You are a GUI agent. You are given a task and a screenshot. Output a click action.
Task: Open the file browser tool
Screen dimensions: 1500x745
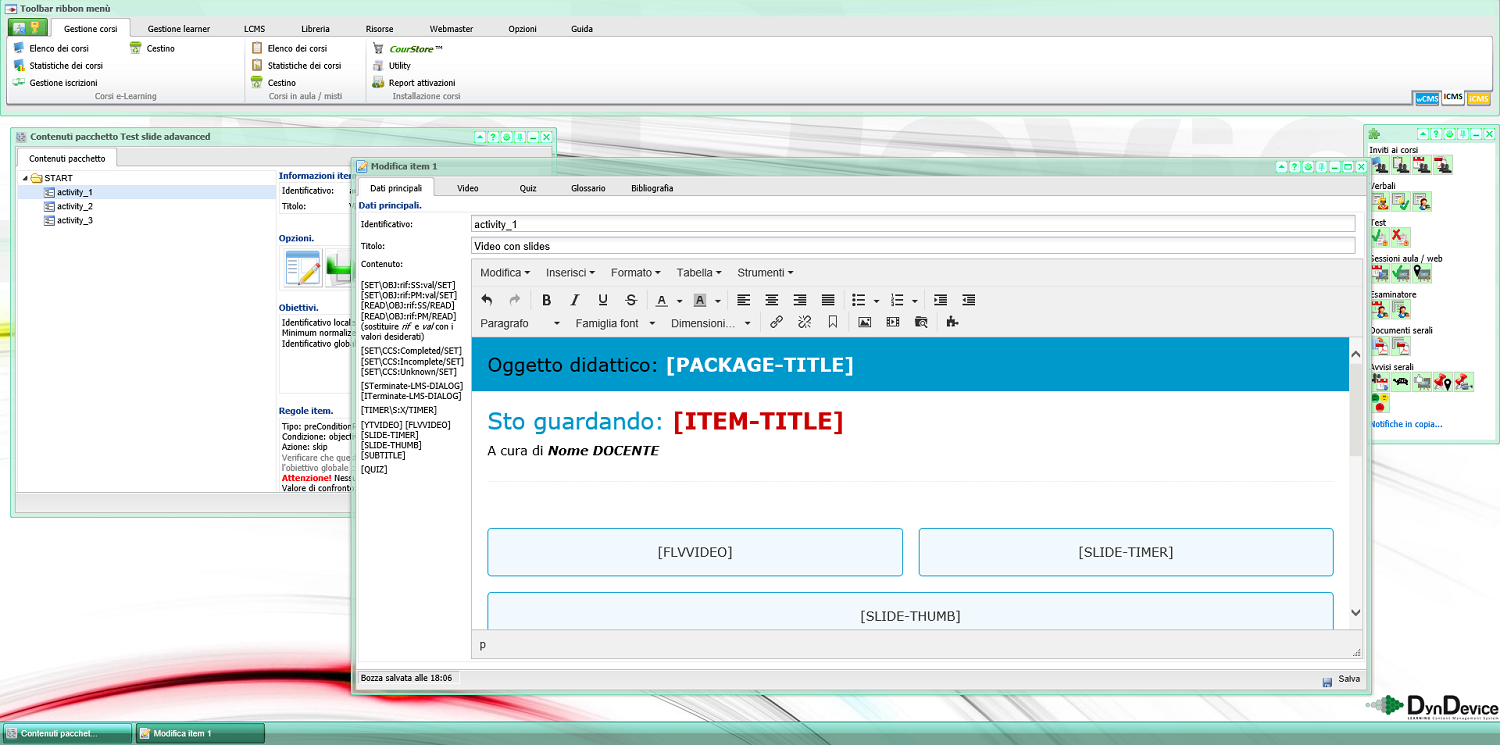click(921, 322)
